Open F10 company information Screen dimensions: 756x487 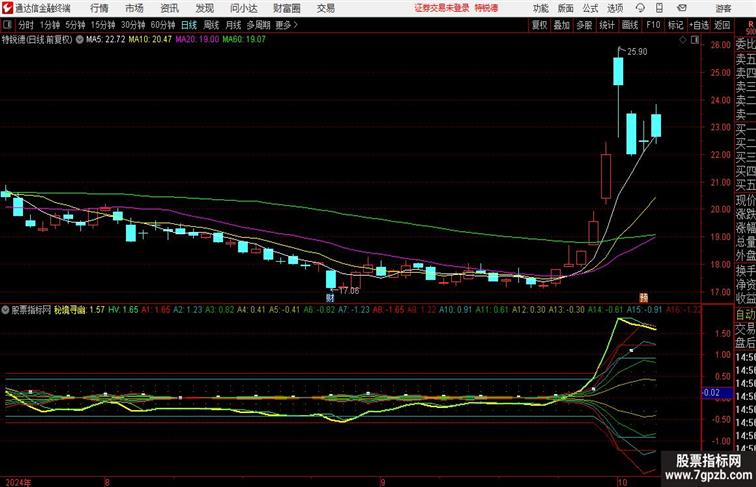pyautogui.click(x=653, y=25)
